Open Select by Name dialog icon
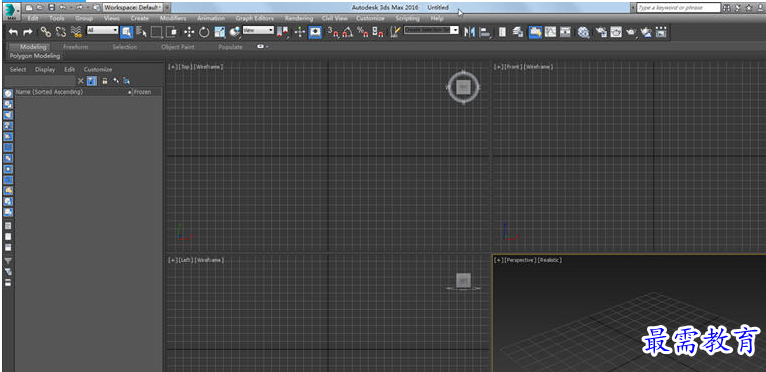The image size is (766, 372). point(142,32)
